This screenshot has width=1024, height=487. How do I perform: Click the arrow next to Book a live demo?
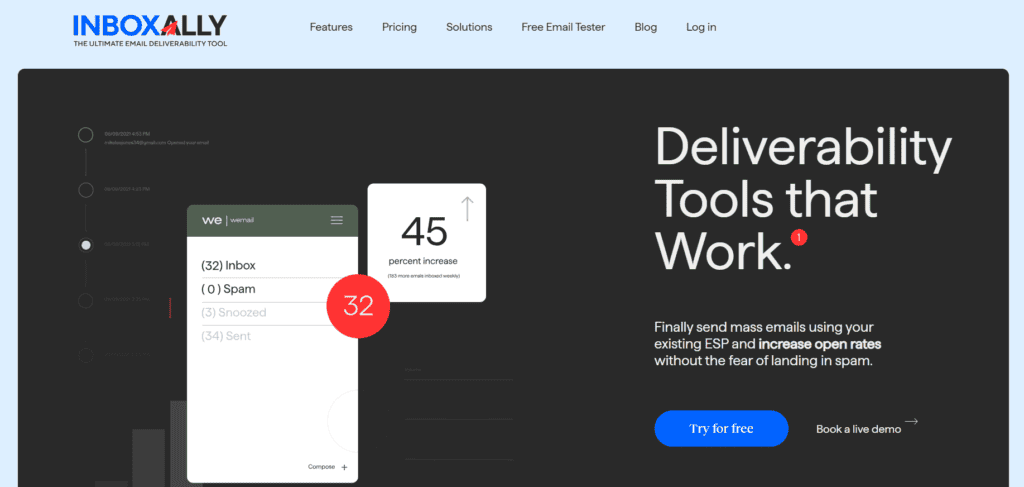[x=911, y=422]
